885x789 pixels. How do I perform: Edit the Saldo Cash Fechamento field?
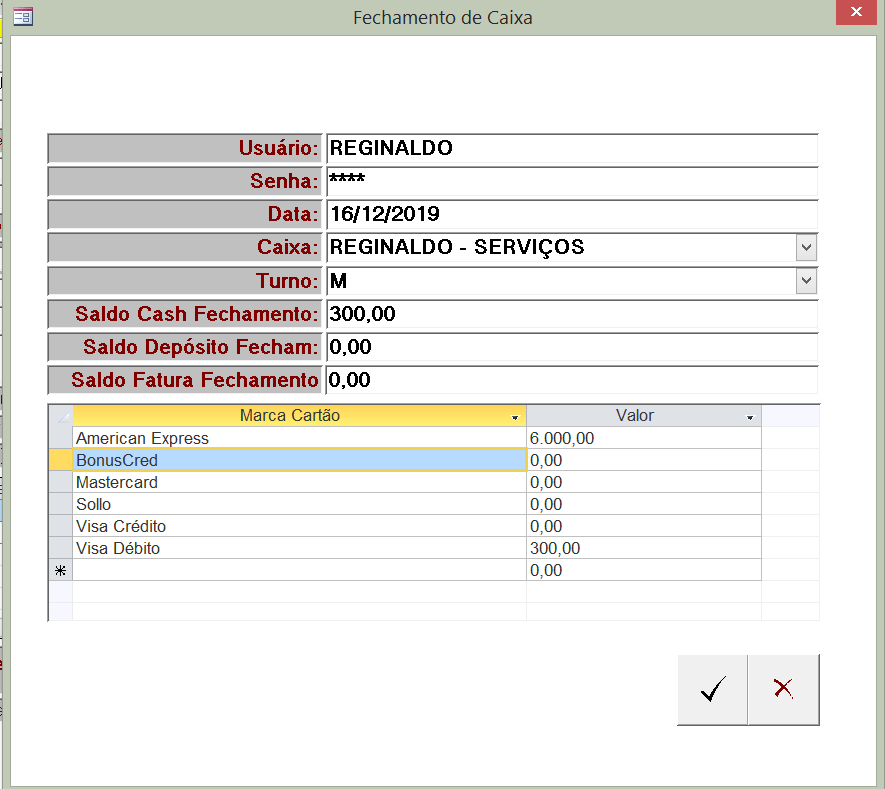coord(570,314)
